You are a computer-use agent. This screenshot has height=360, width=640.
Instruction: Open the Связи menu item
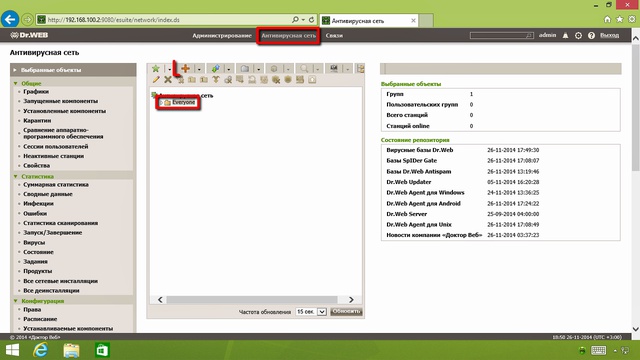click(334, 36)
